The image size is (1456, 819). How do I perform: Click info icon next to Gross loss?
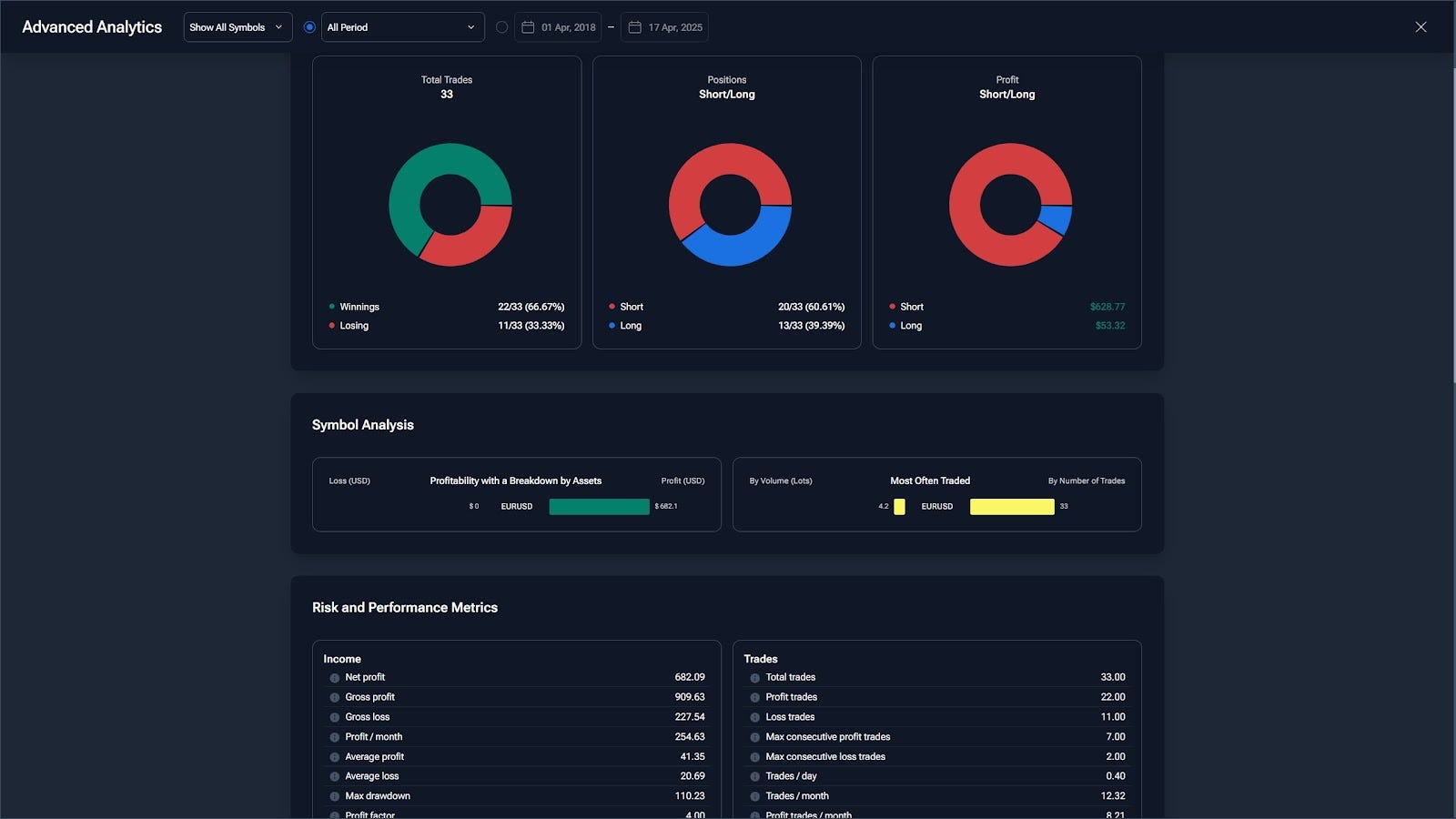click(334, 717)
